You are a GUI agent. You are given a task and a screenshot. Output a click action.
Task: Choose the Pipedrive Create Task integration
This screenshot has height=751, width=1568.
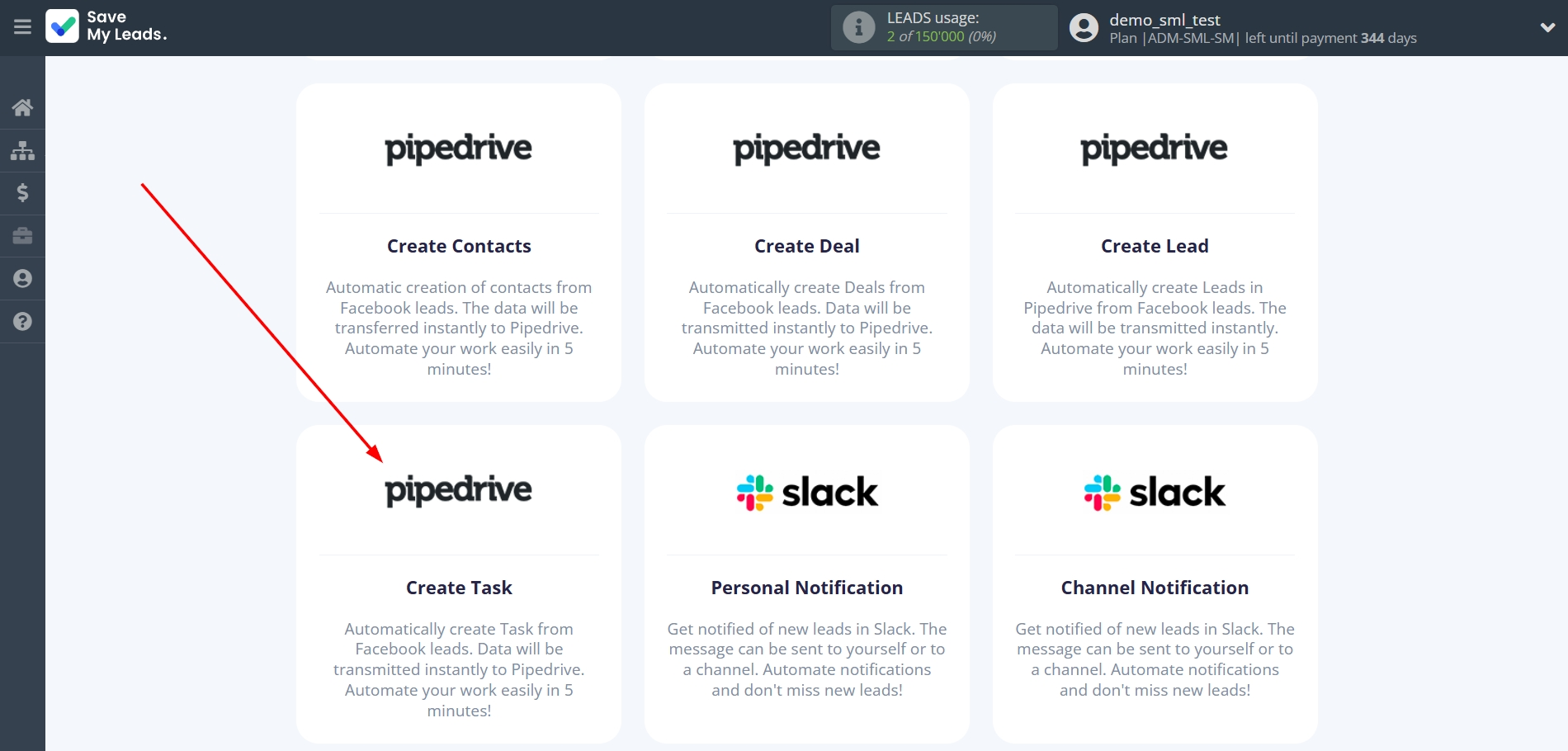tap(459, 587)
